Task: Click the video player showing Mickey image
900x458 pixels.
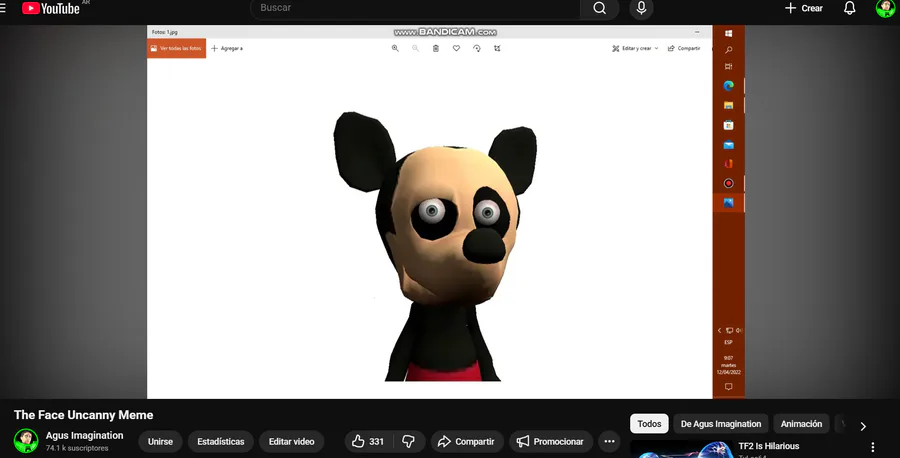Action: 445,212
